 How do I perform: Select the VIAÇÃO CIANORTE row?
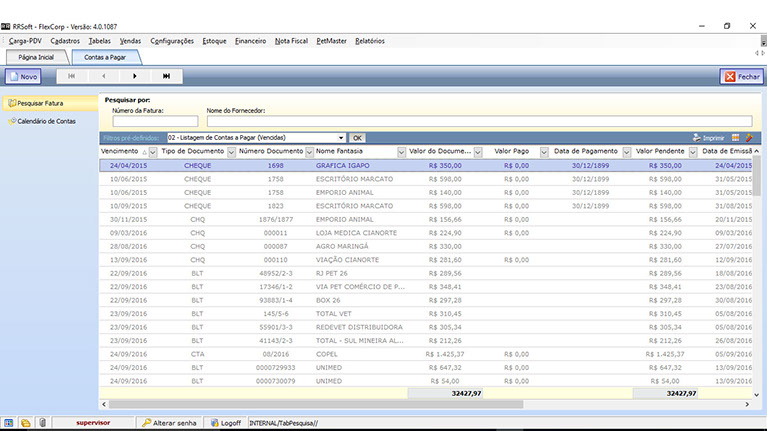coord(427,260)
